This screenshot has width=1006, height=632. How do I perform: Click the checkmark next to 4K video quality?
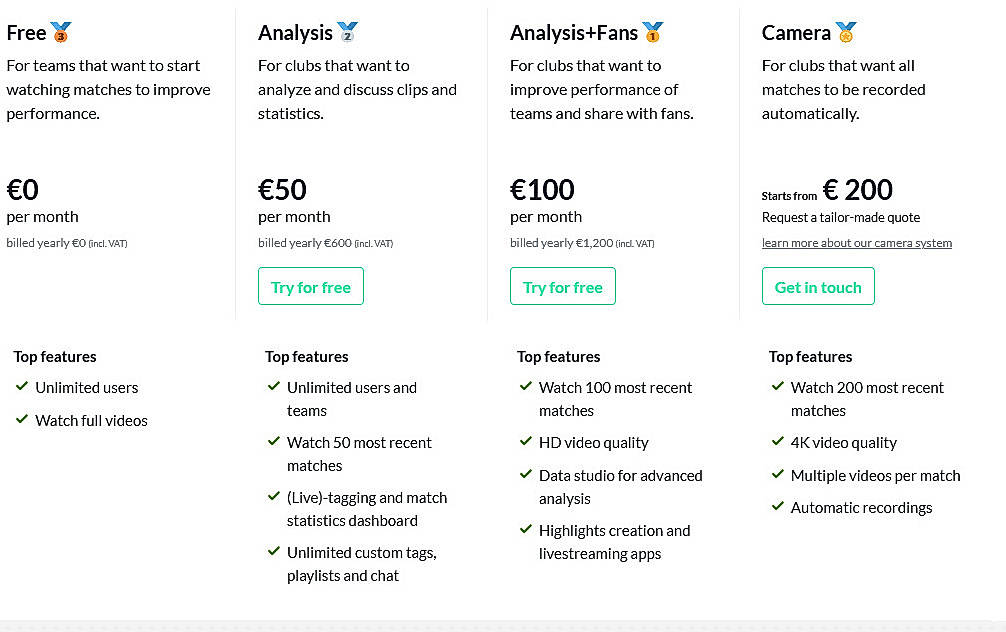778,441
